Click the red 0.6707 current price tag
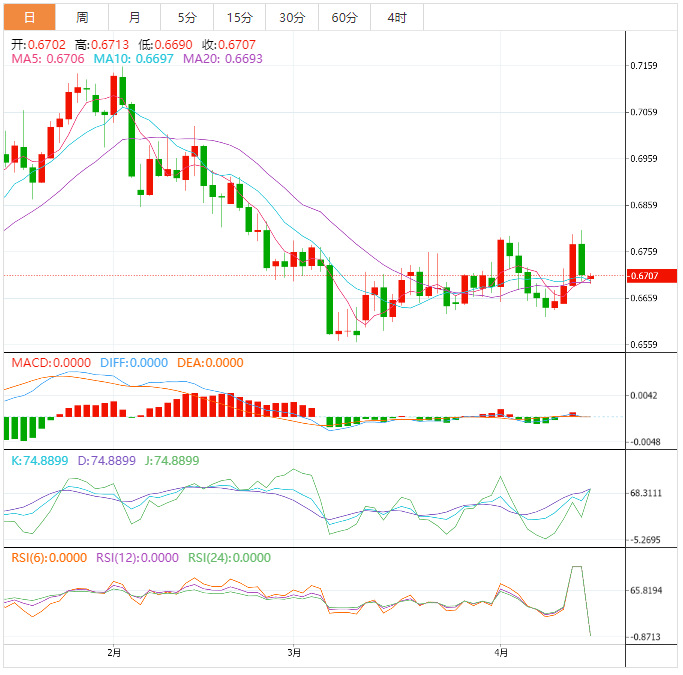The image size is (683, 675). point(651,276)
